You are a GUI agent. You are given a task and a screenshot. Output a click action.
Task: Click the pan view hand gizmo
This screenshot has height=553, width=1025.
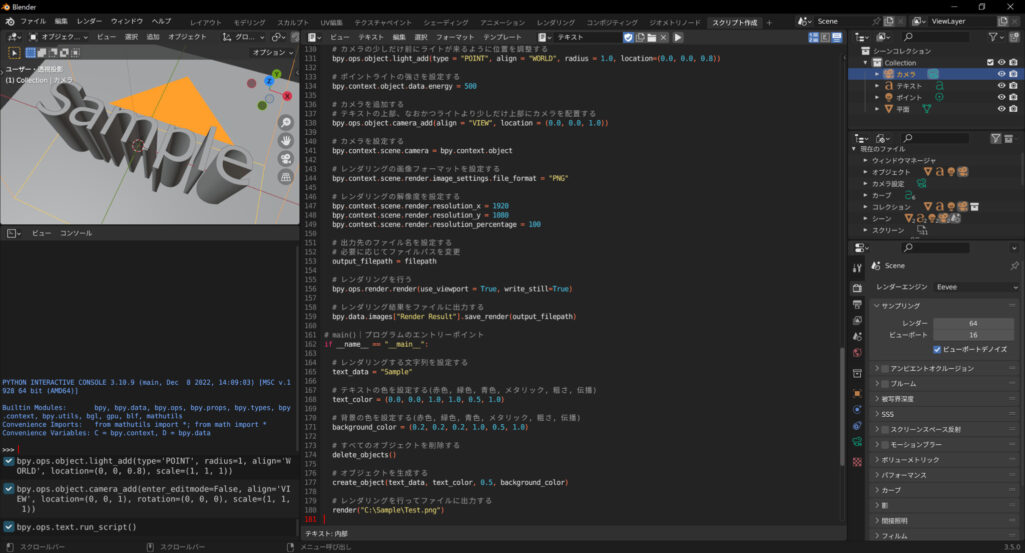coord(286,141)
